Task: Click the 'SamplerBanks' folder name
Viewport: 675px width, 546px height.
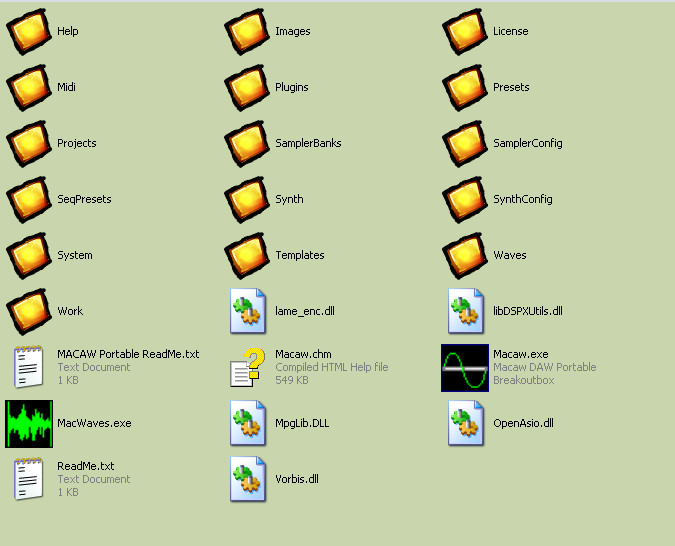Action: (x=308, y=143)
